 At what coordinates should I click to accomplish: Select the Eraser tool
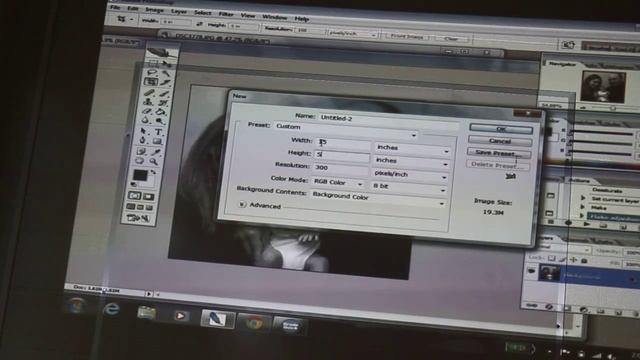tap(148, 111)
